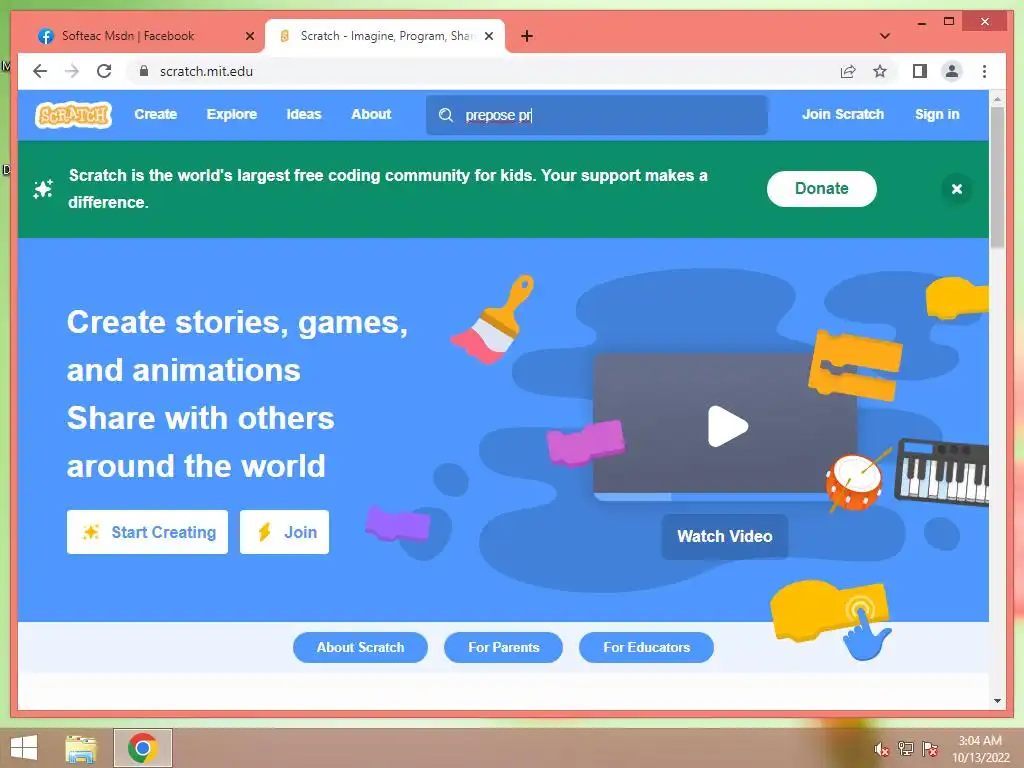Click the share page icon in address bar
This screenshot has height=768, width=1024.
(848, 71)
